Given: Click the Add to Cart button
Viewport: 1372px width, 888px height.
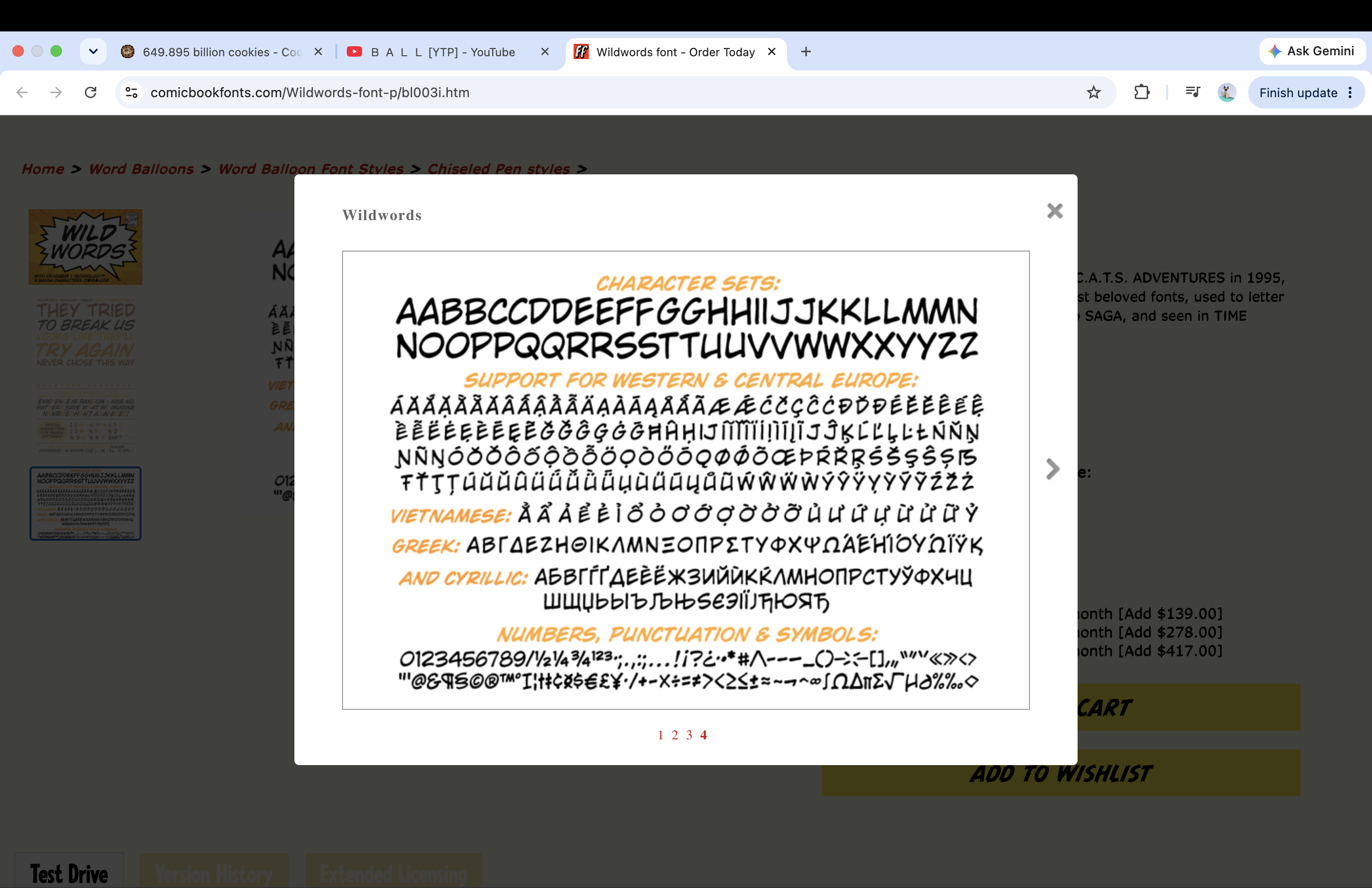Looking at the screenshot, I should pos(1189,707).
